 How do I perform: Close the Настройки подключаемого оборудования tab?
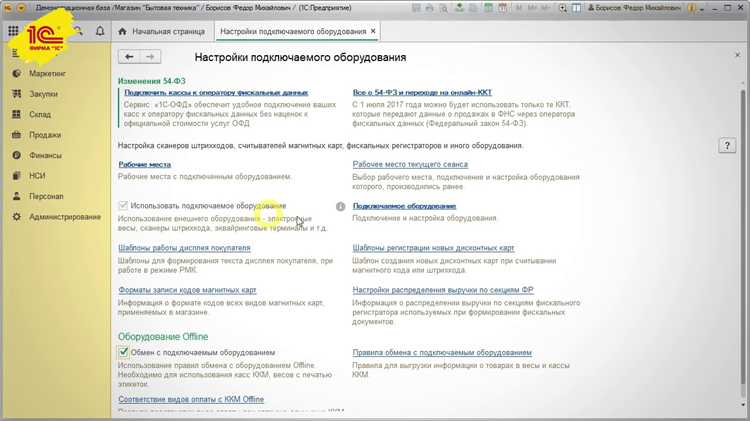tap(373, 31)
